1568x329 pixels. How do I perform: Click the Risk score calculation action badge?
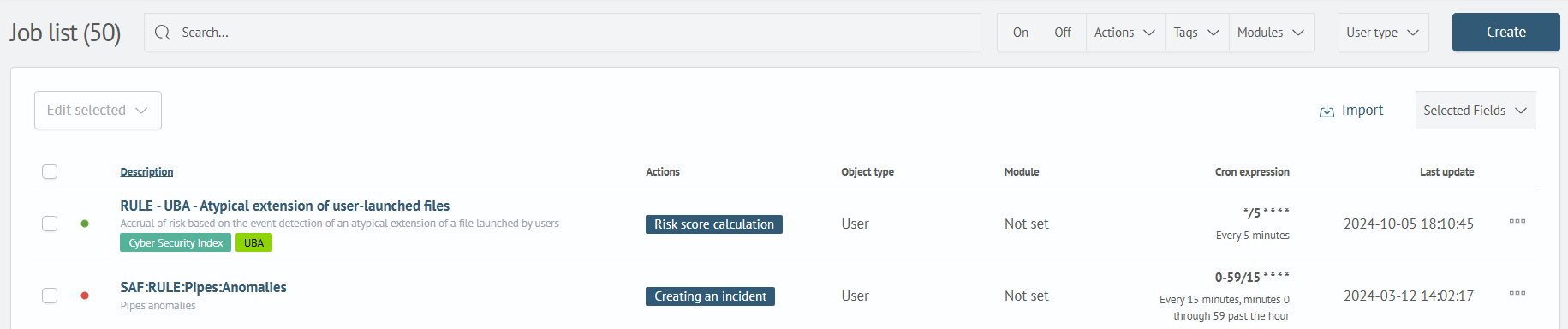(714, 224)
